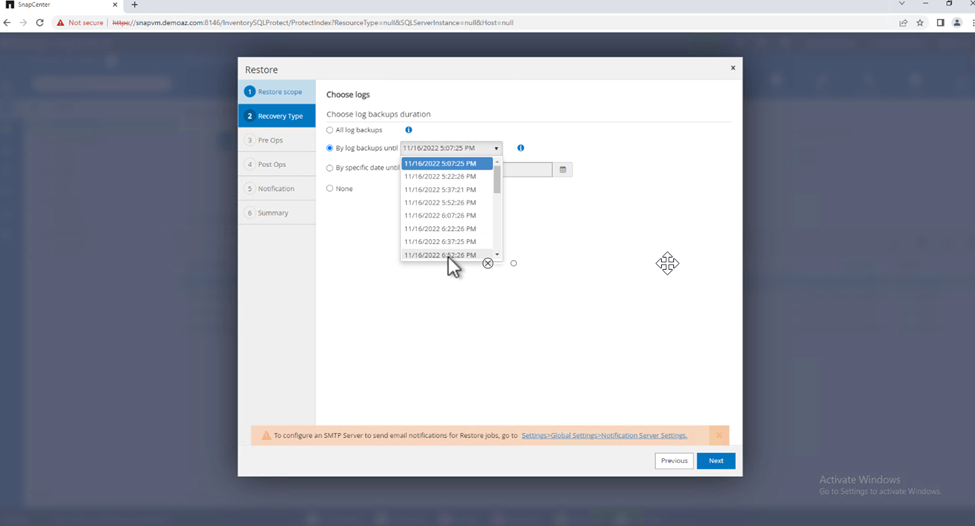This screenshot has height=526, width=975.
Task: Open Notification Server Settings link
Action: [x=604, y=435]
